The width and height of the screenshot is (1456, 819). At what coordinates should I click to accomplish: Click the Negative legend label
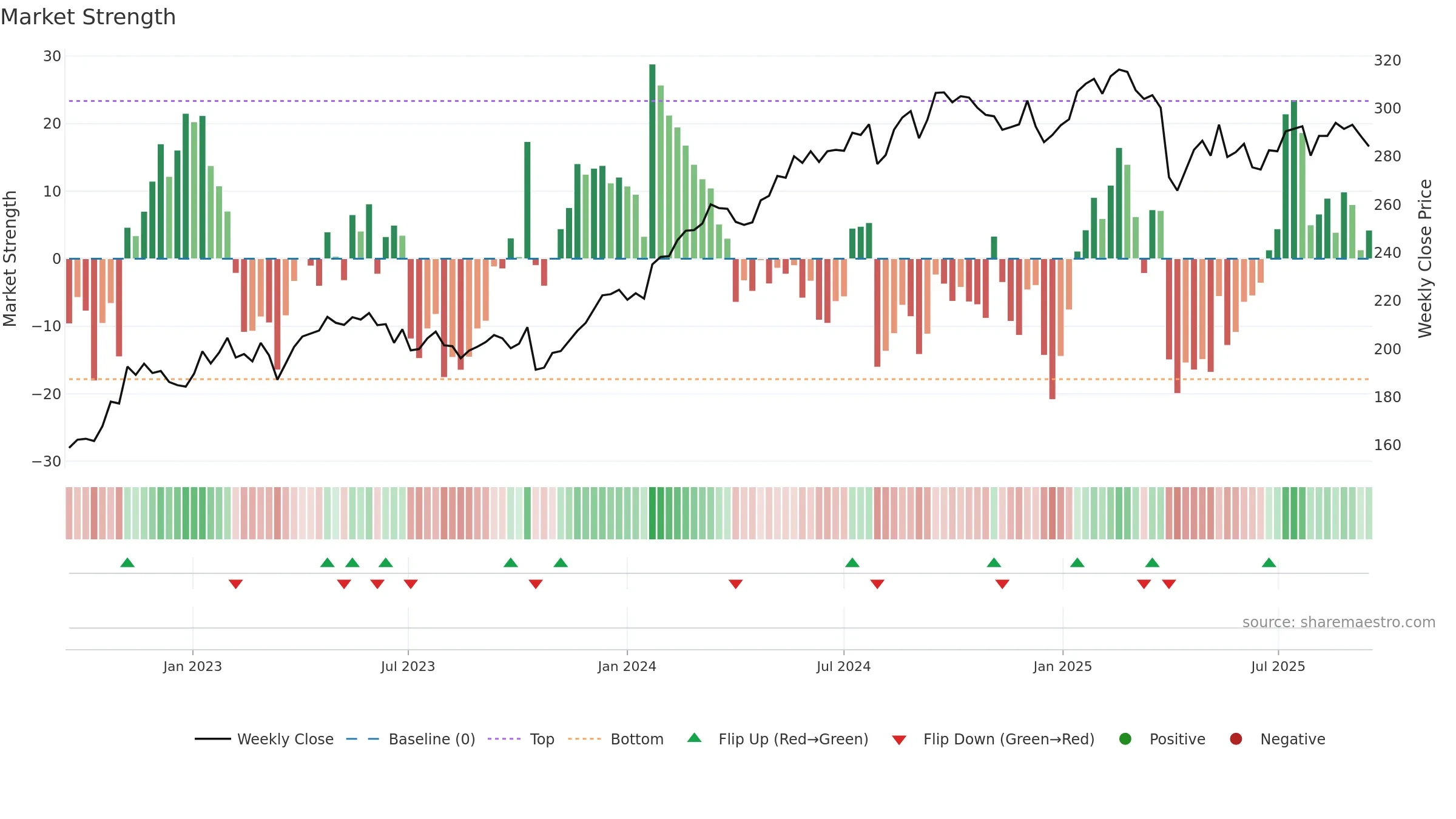1293,739
